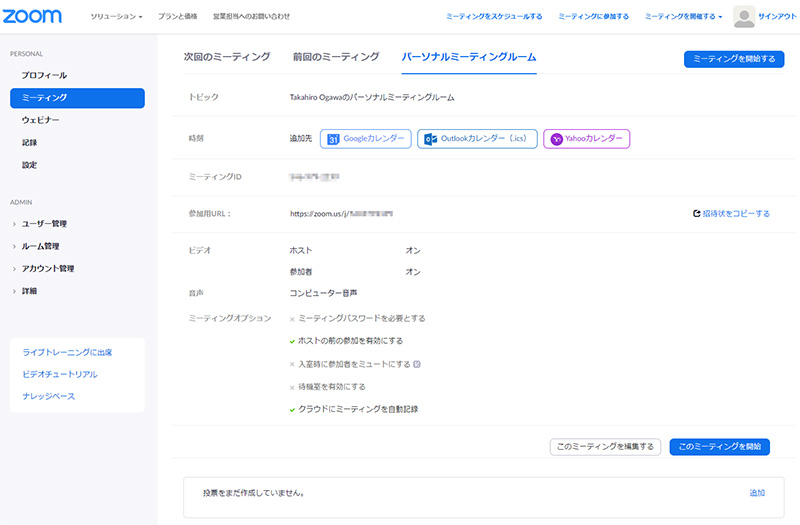Add meeting to Outlook calendar (.ics)
This screenshot has height=525, width=800.
pyautogui.click(x=478, y=139)
